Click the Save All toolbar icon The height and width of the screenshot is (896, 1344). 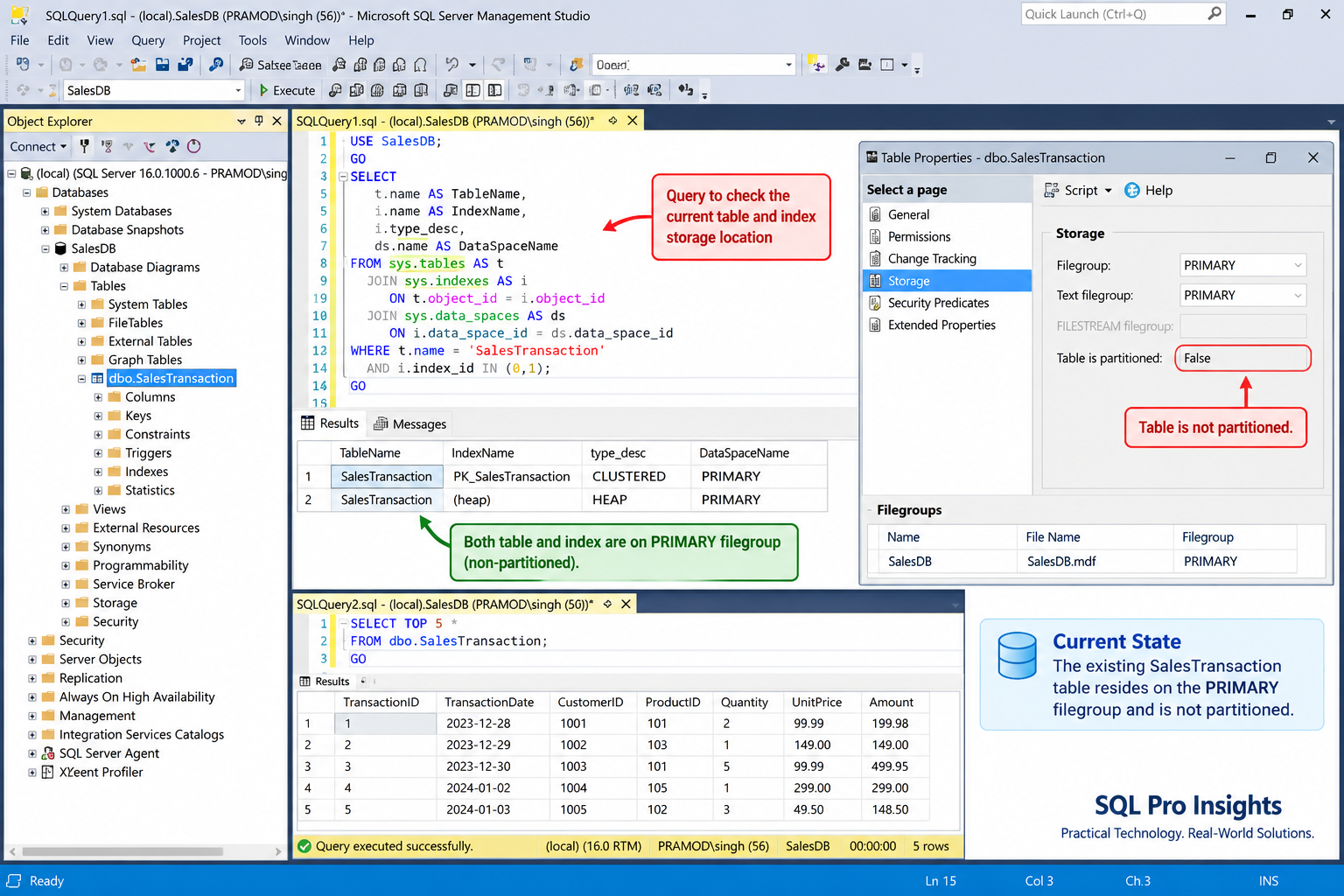click(185, 65)
